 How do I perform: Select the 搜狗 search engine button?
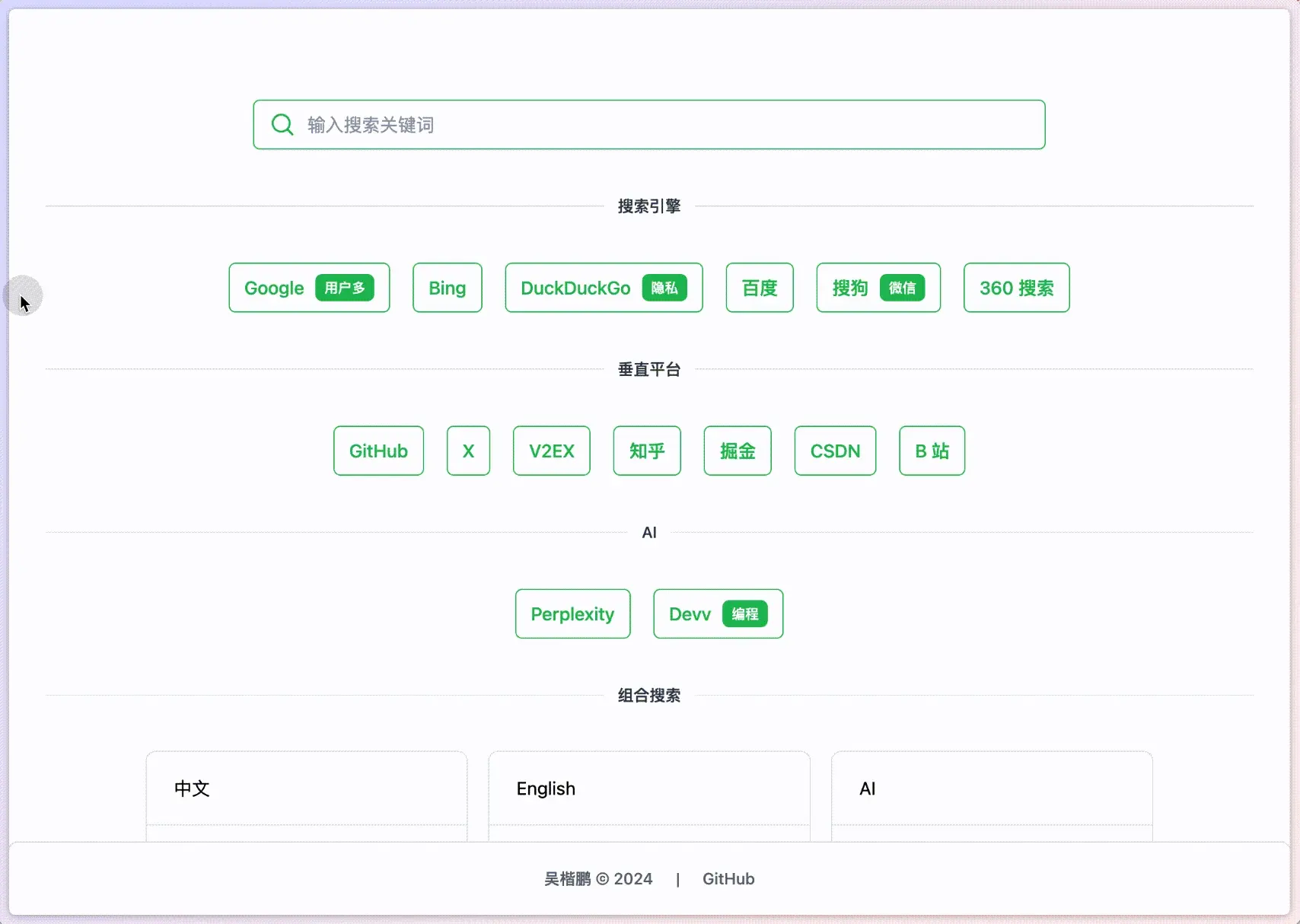(x=878, y=288)
